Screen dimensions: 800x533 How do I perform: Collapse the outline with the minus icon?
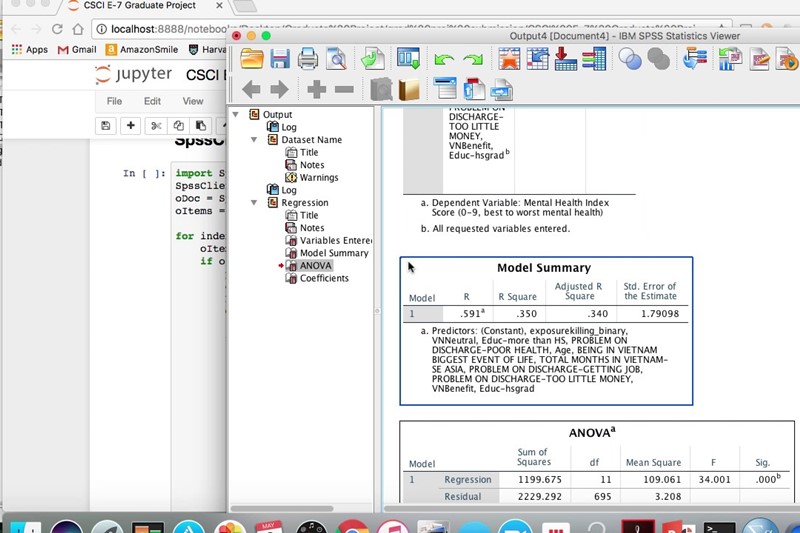344,90
